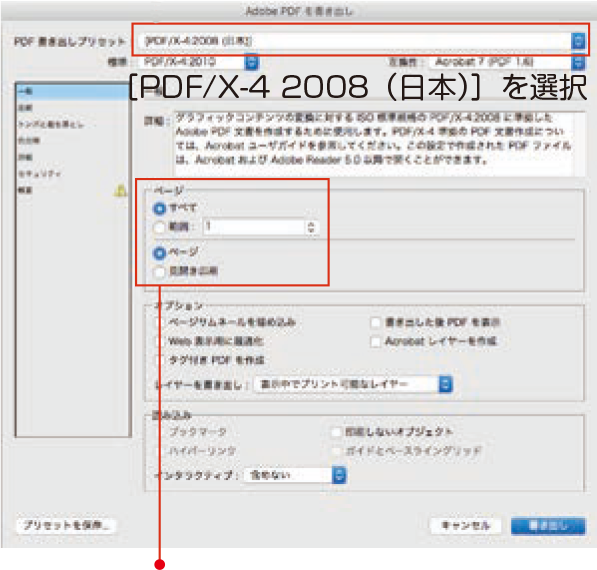
Task: Click the description text area
Action: (x=374, y=143)
